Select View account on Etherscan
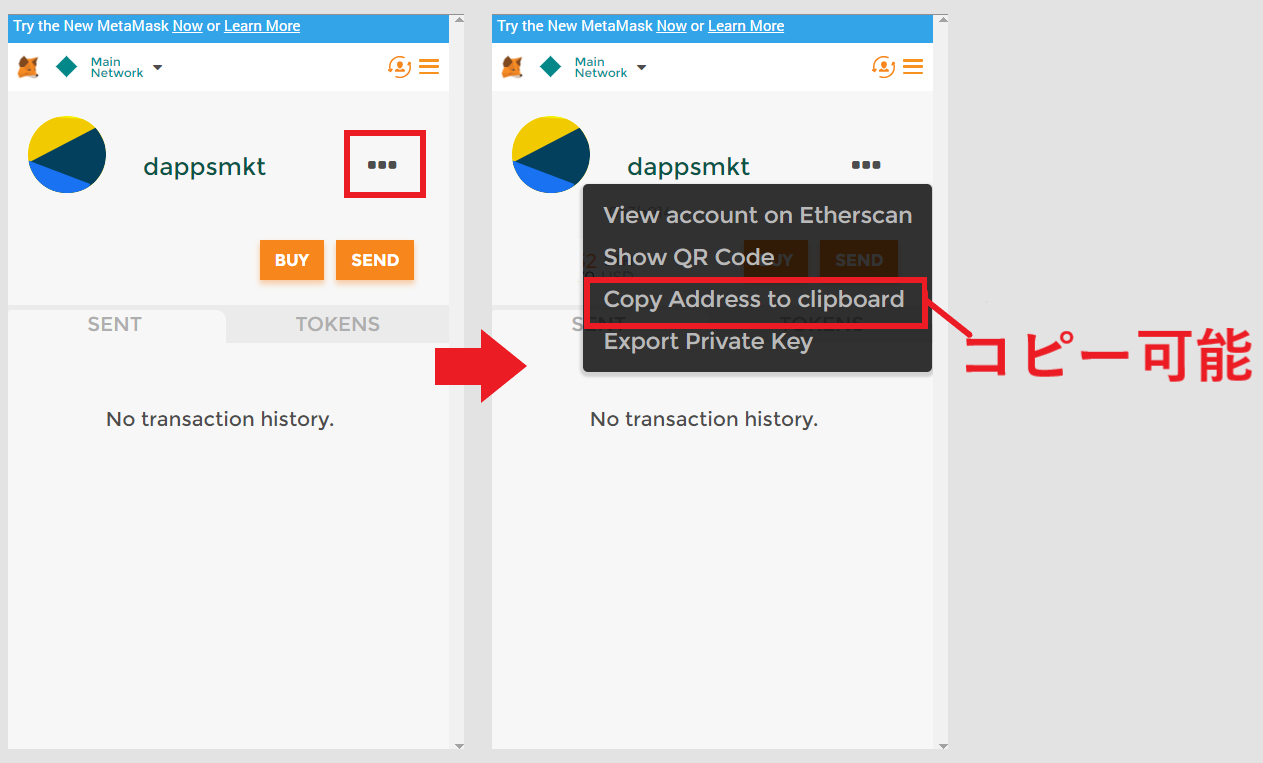 point(758,215)
